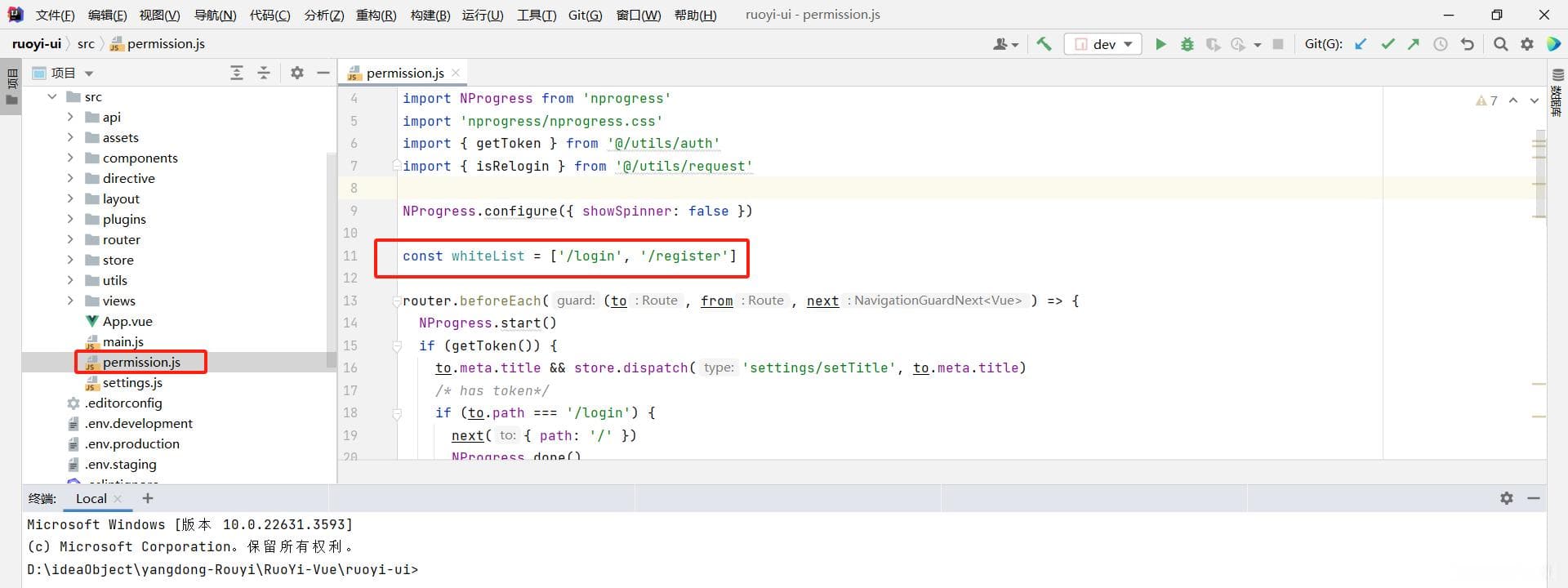This screenshot has height=588, width=1568.
Task: Close the Local terminal tab
Action: tap(118, 498)
